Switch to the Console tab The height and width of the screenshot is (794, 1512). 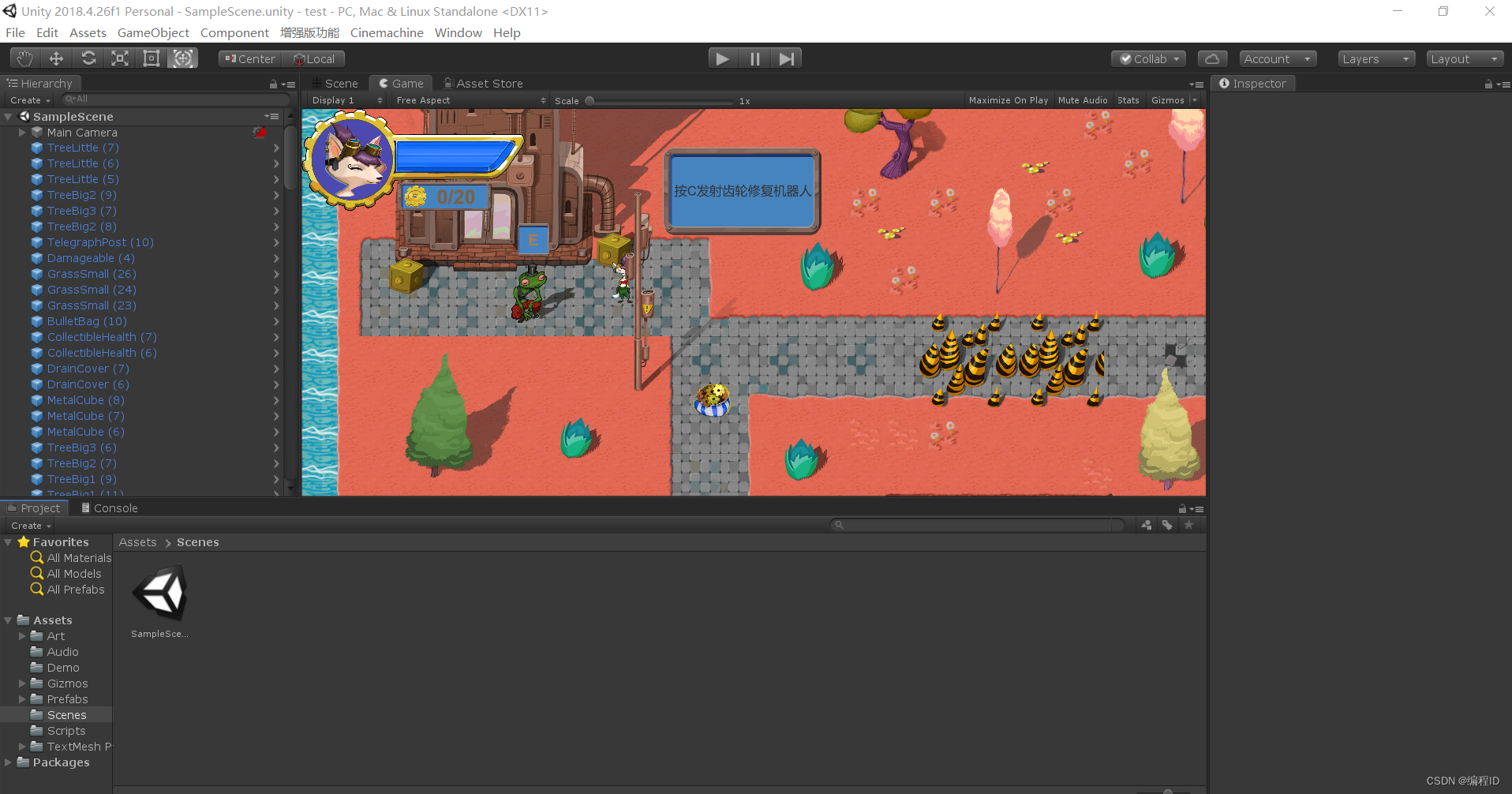[109, 507]
